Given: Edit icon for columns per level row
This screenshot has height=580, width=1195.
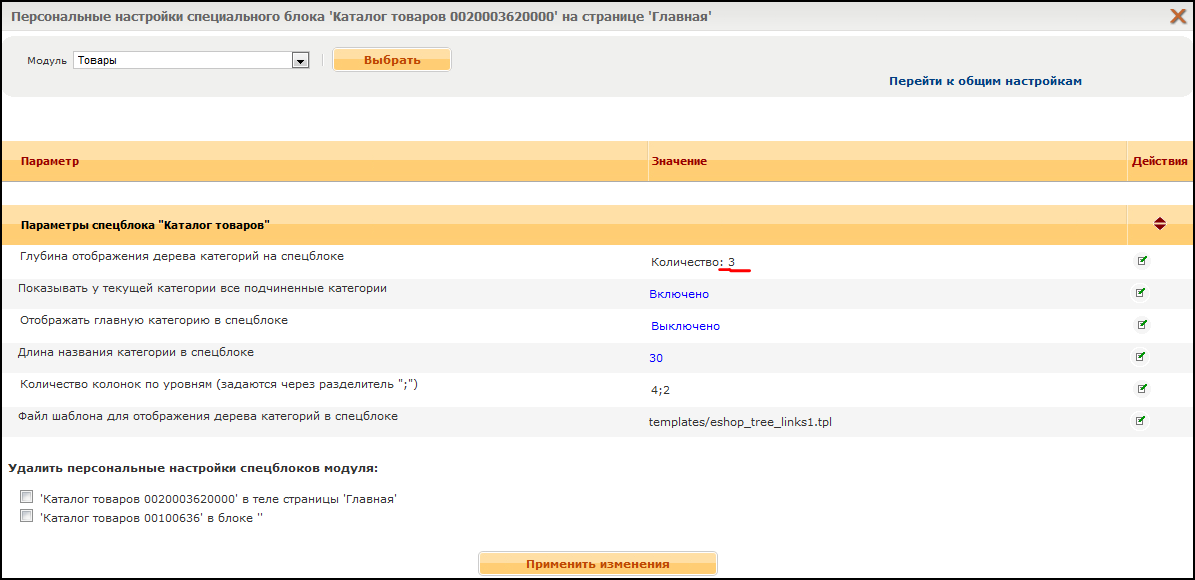Looking at the screenshot, I should (1141, 389).
